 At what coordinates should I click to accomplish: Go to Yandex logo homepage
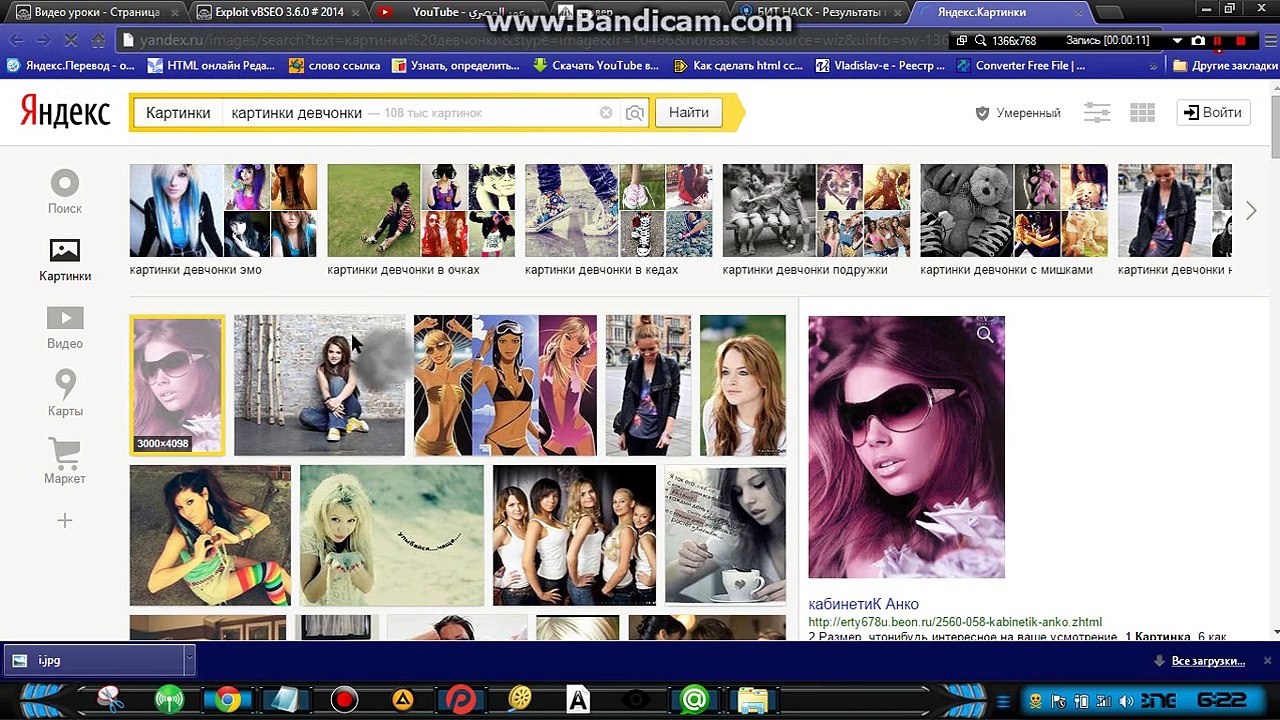tap(65, 112)
